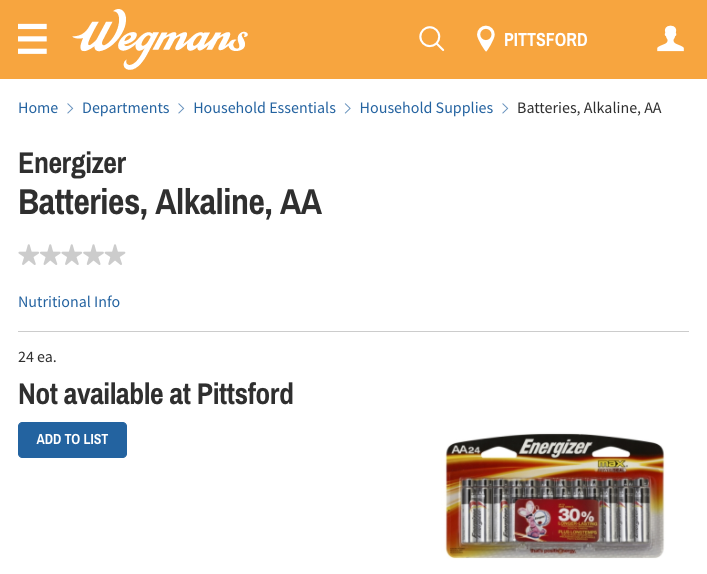Navigate to Household Essentials breadcrumb

click(x=264, y=108)
